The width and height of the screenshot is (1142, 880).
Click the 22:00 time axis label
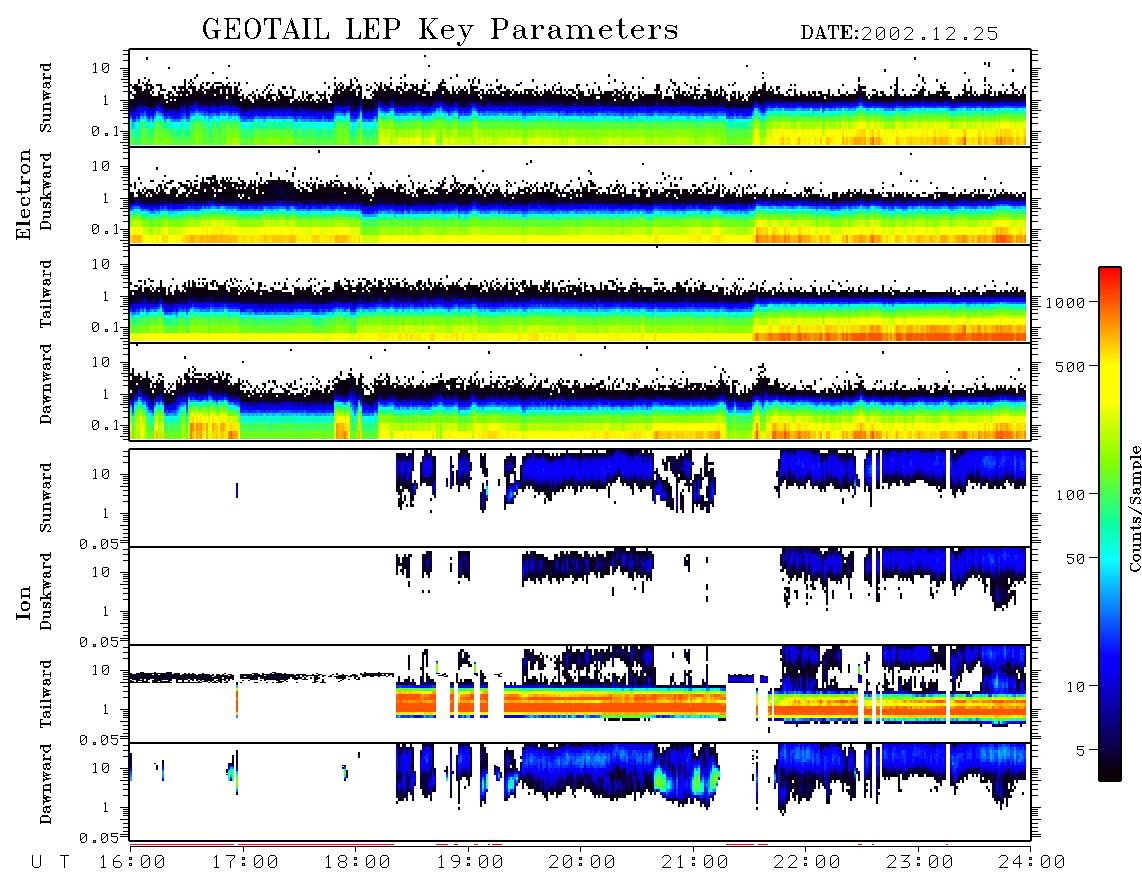pos(807,862)
